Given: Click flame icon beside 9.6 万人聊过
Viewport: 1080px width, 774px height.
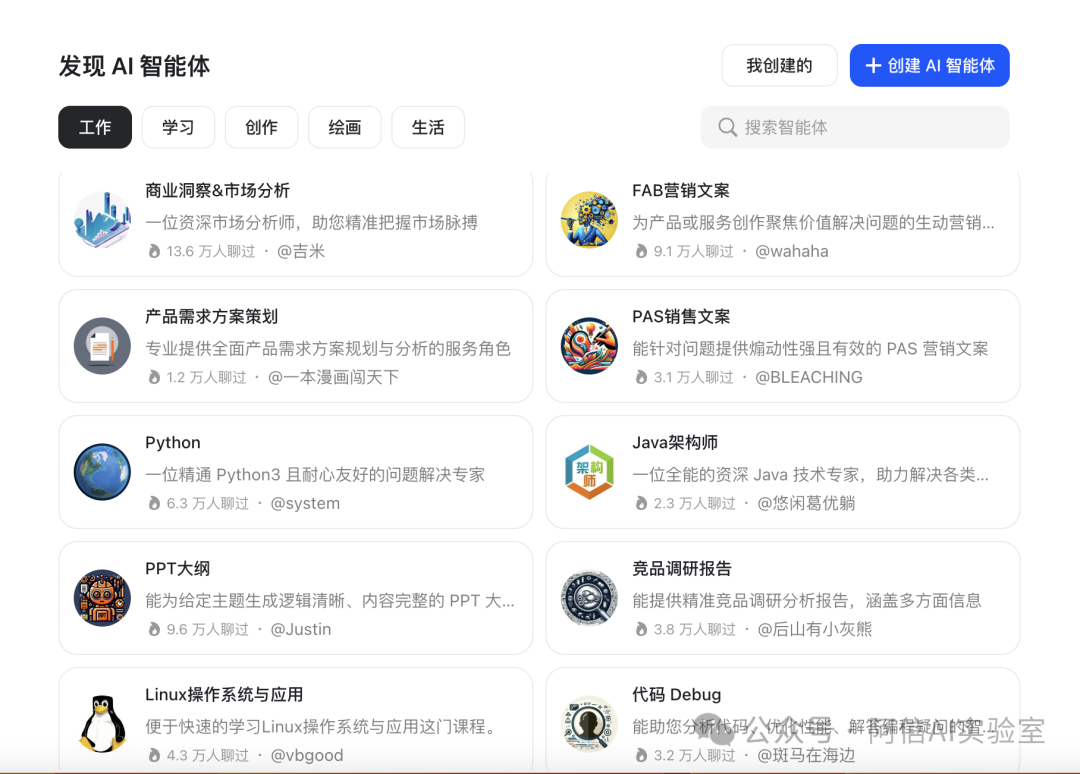Looking at the screenshot, I should [x=154, y=629].
